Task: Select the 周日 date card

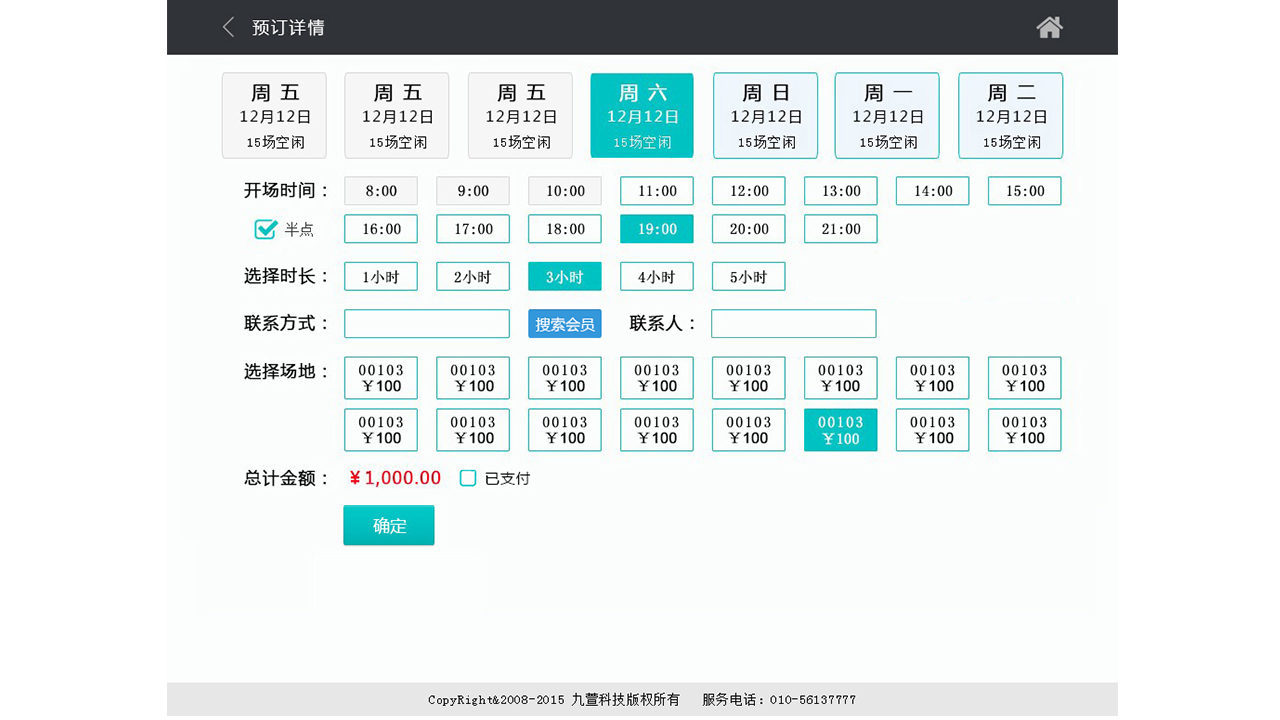Action: 765,115
